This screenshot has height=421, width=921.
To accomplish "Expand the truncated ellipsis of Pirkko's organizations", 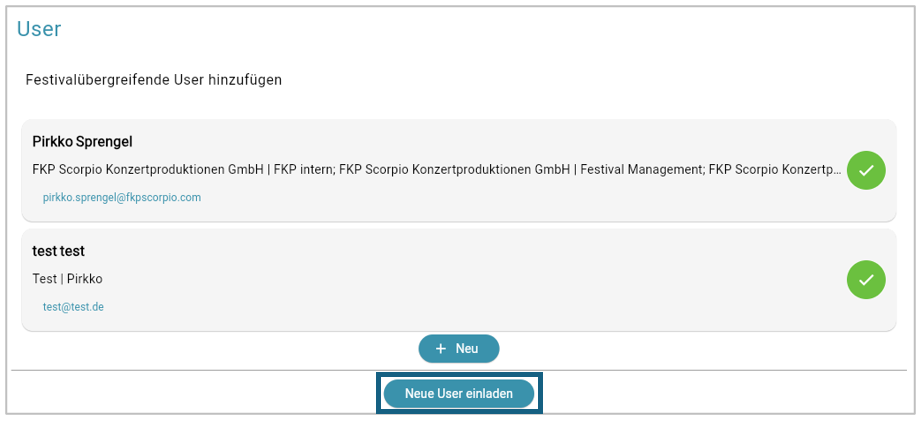I will coord(836,171).
